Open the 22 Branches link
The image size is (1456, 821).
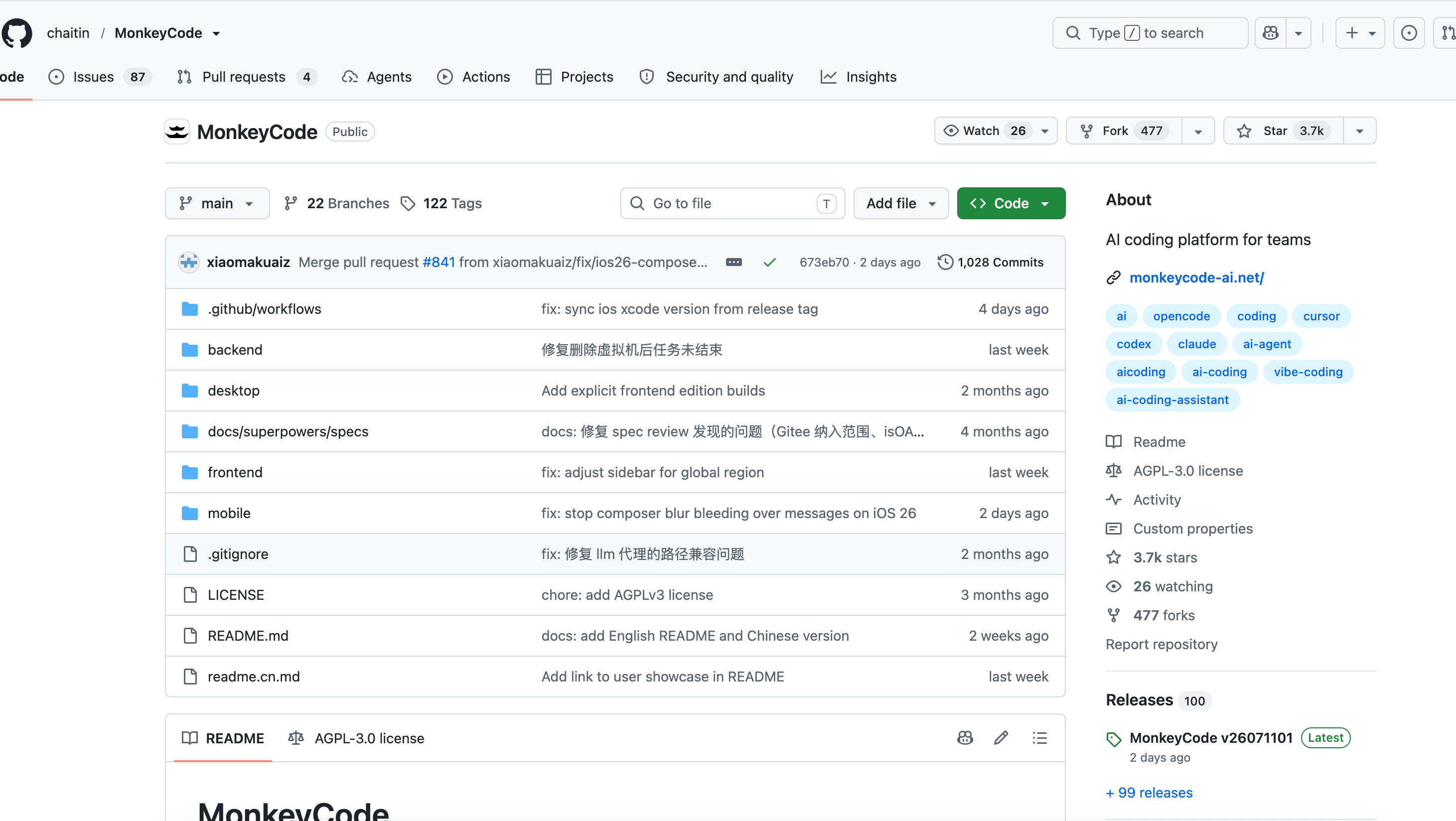click(x=337, y=203)
